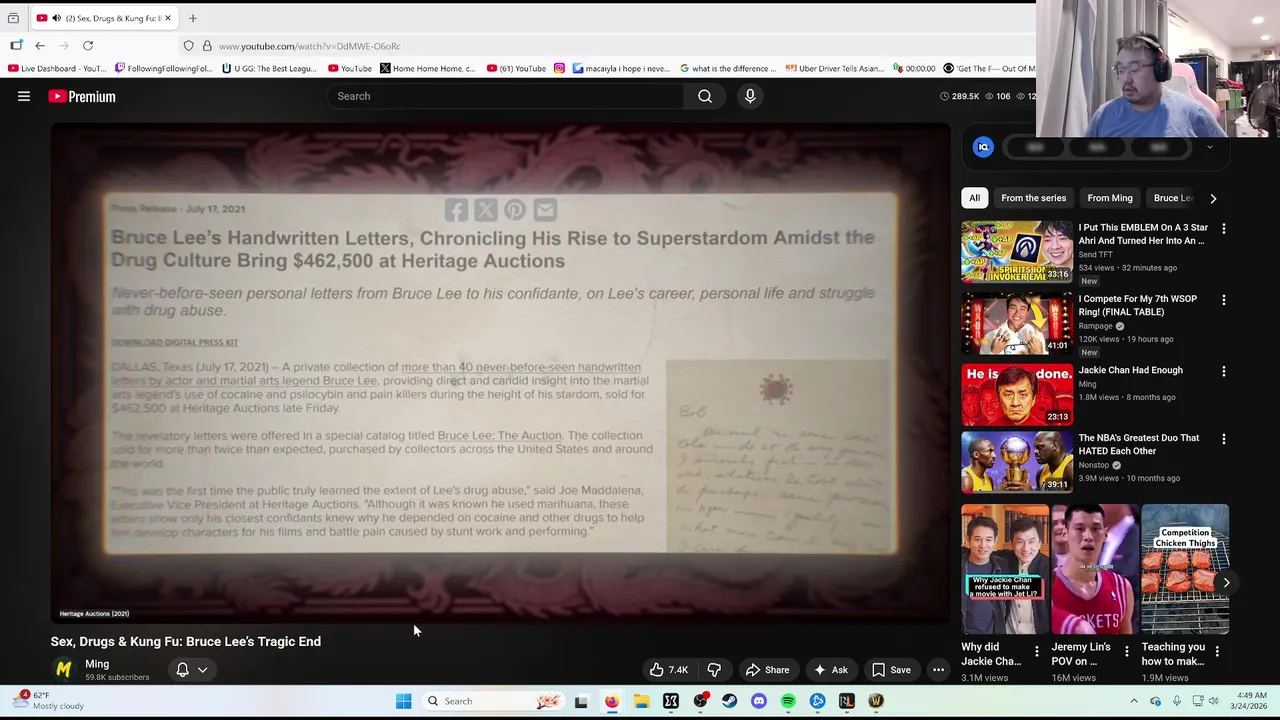Start voice search with the microphone

[x=750, y=96]
